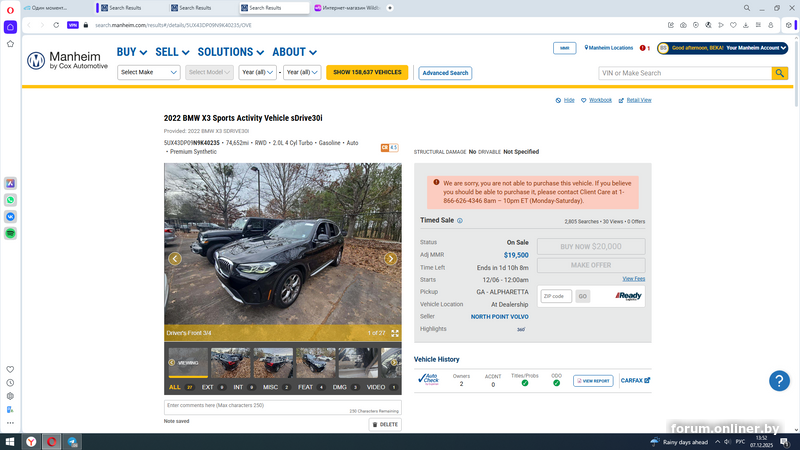This screenshot has width=800, height=450.
Task: Reload the page
Action: (x=56, y=25)
